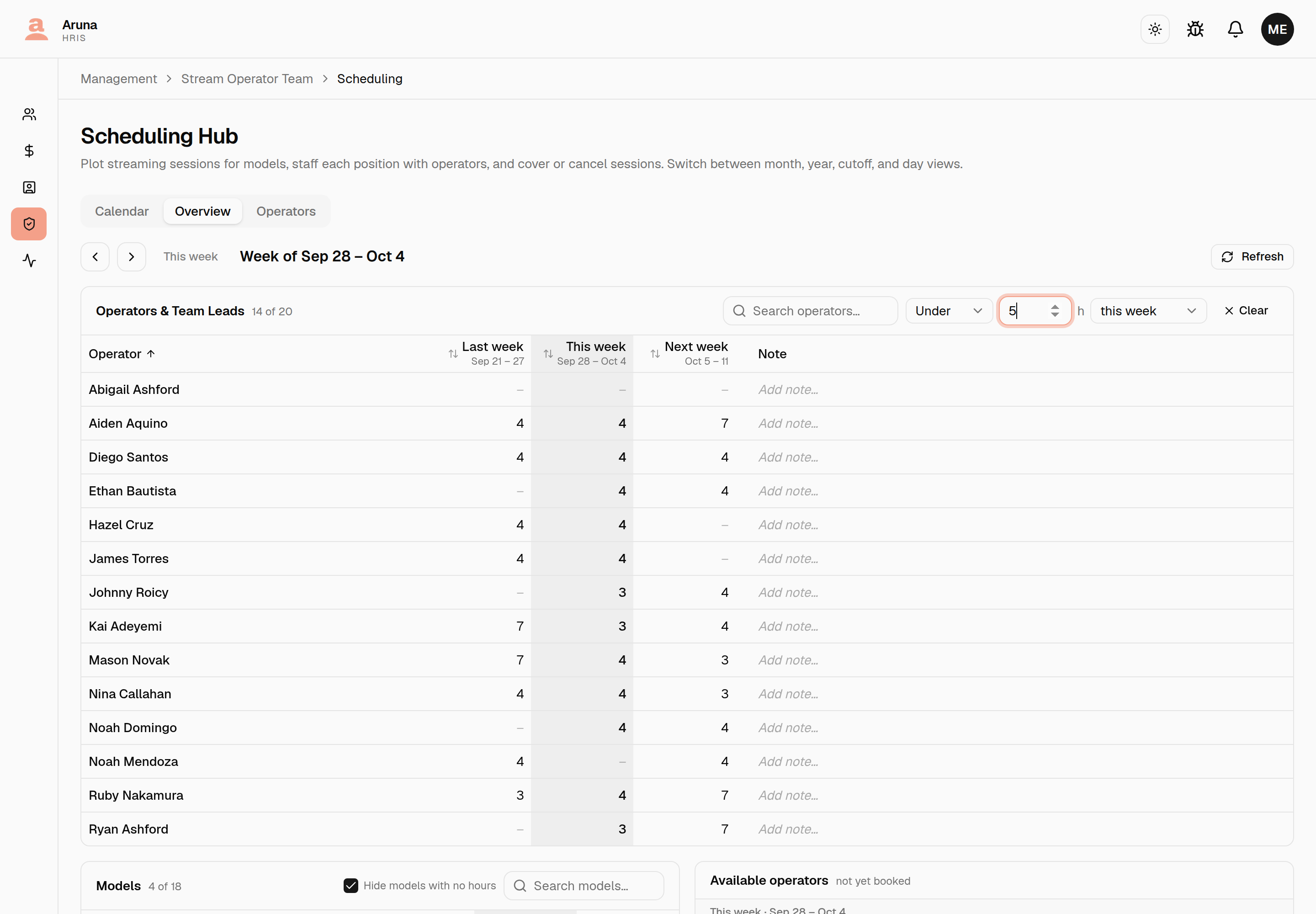Switch to the Operators tab
Viewport: 1316px width, 914px height.
click(x=286, y=211)
